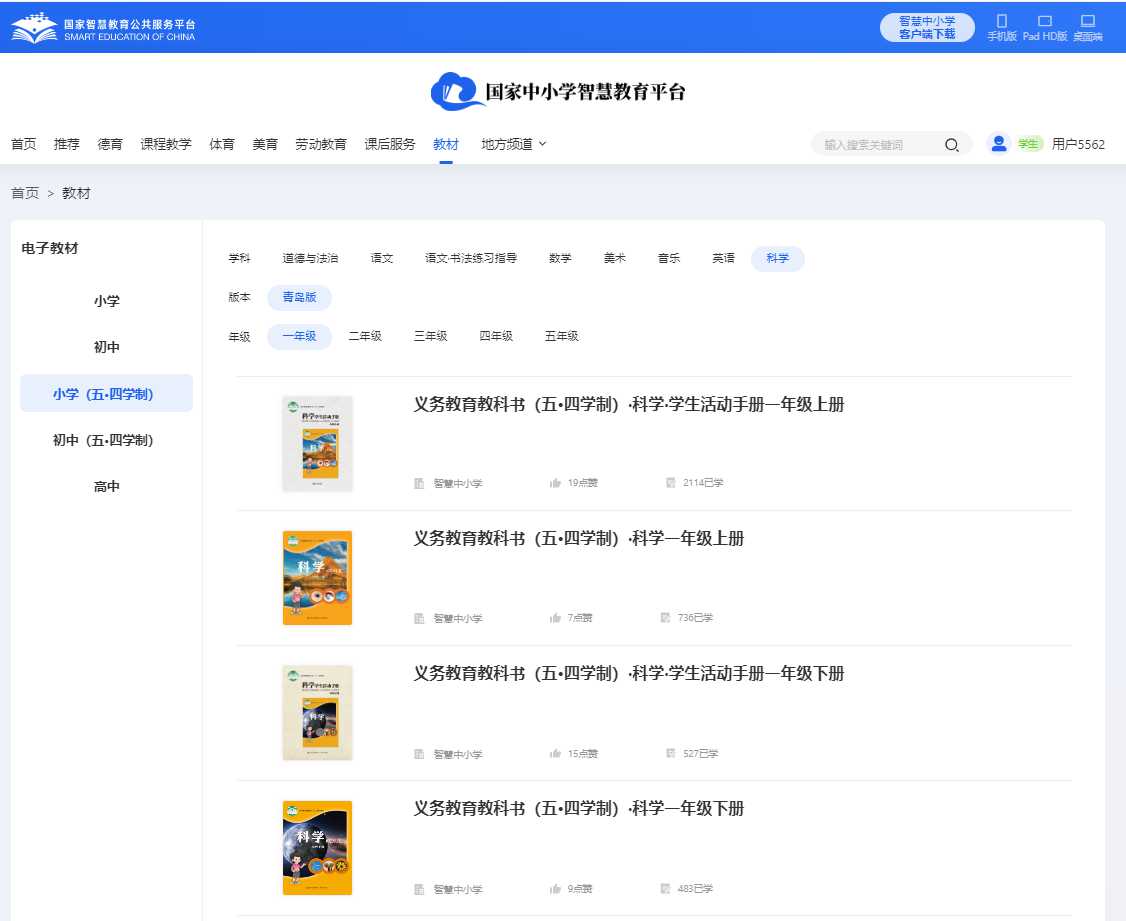Filter by subject 英语
The width and height of the screenshot is (1126, 921).
723,258
